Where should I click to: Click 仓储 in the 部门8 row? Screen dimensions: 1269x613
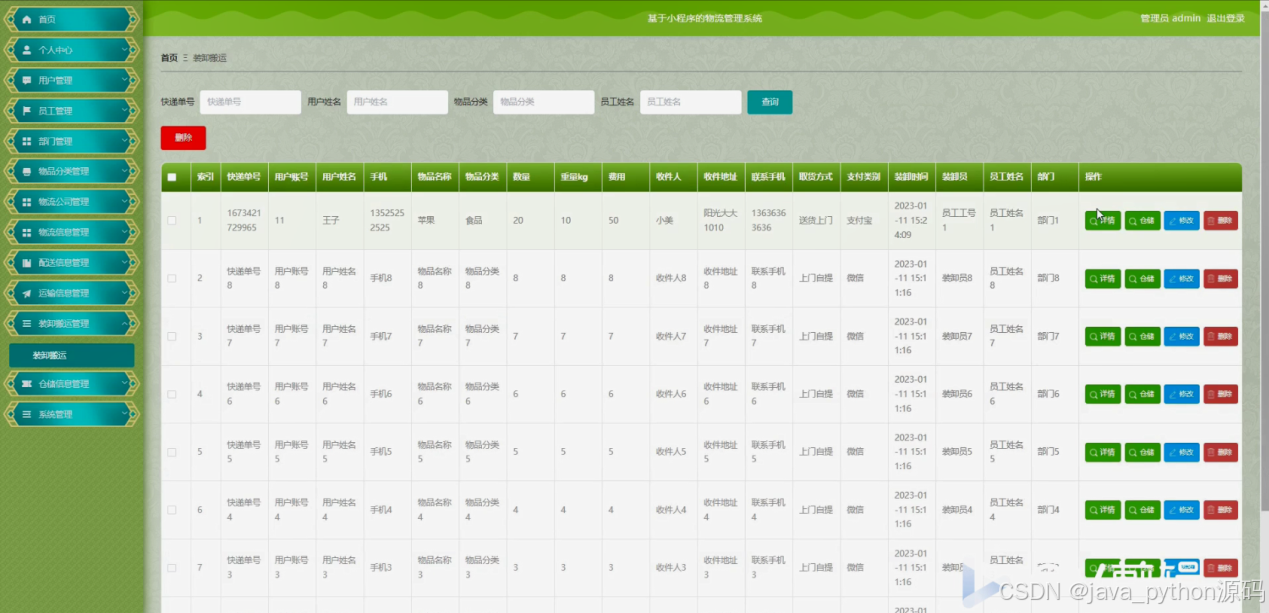tap(1142, 279)
